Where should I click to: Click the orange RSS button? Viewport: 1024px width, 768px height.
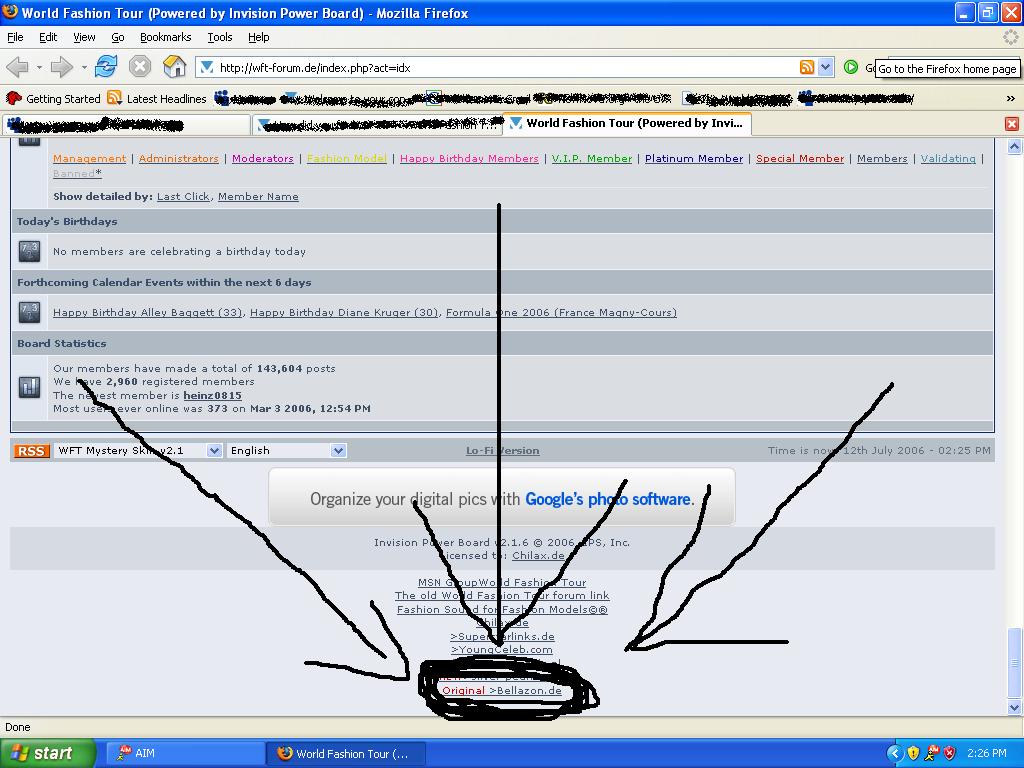pos(31,451)
